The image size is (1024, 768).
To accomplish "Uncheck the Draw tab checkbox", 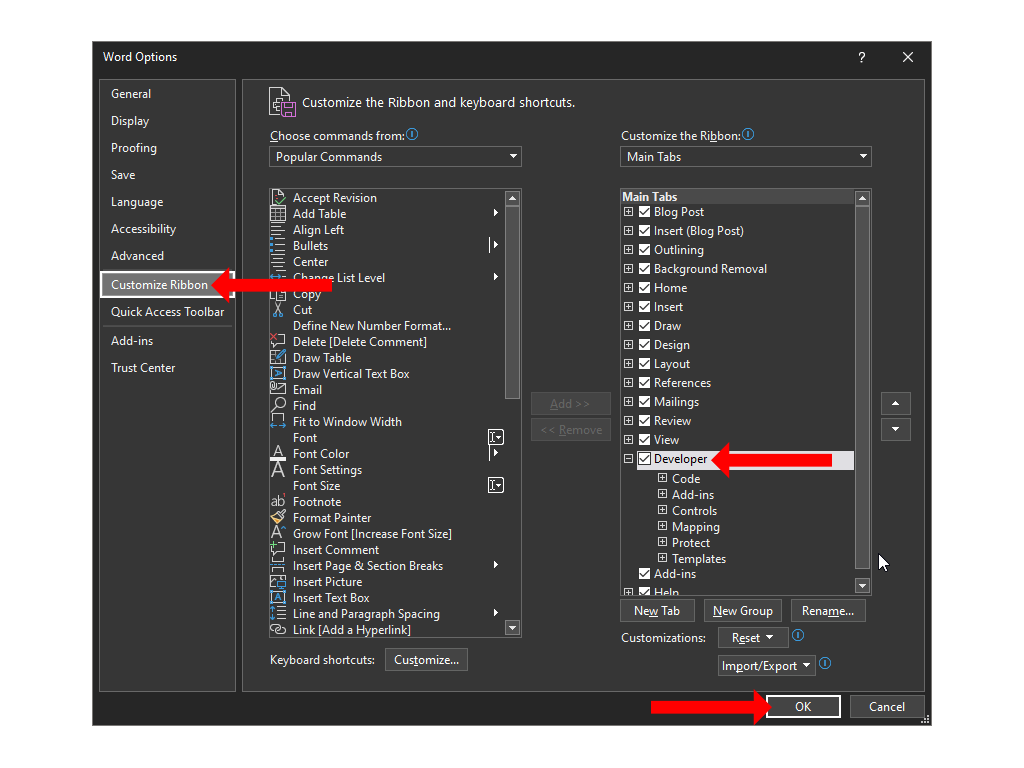I will point(645,325).
